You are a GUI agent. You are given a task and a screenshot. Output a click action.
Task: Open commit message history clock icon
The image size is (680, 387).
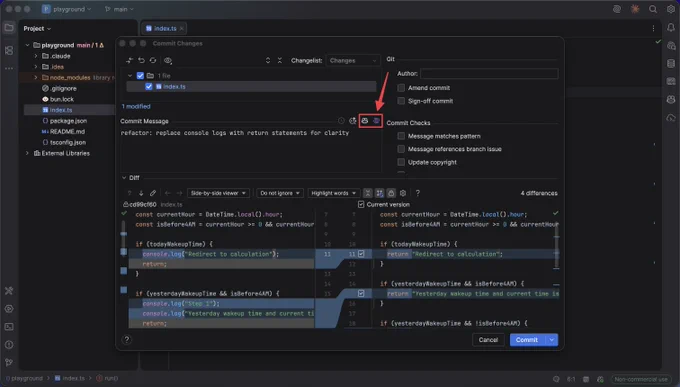341,121
